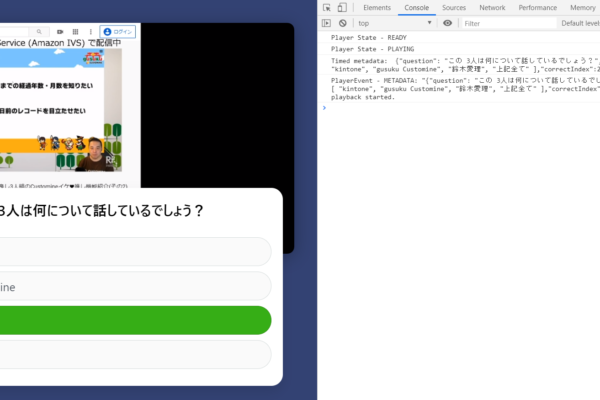Switch to the Sources tab
Image resolution: width=600 pixels, height=400 pixels.
pos(454,8)
